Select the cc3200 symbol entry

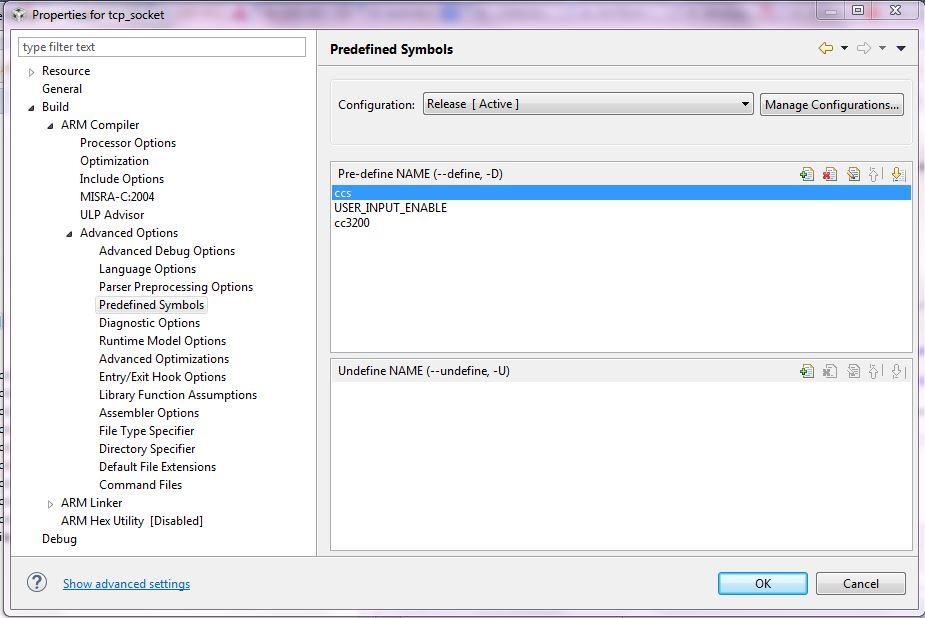point(352,223)
